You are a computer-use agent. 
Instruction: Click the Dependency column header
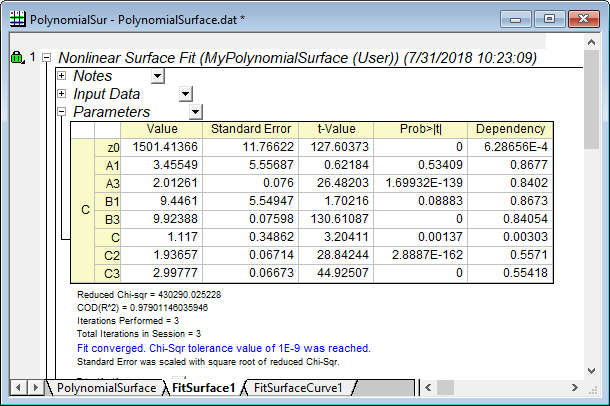(x=510, y=130)
